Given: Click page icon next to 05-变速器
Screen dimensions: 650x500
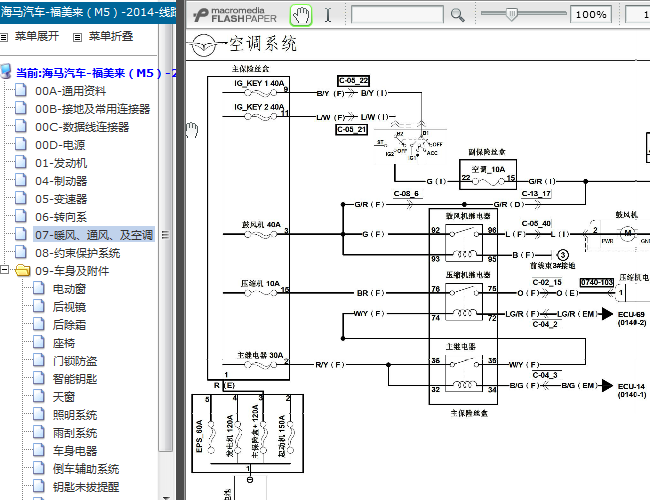Looking at the screenshot, I should [21, 198].
